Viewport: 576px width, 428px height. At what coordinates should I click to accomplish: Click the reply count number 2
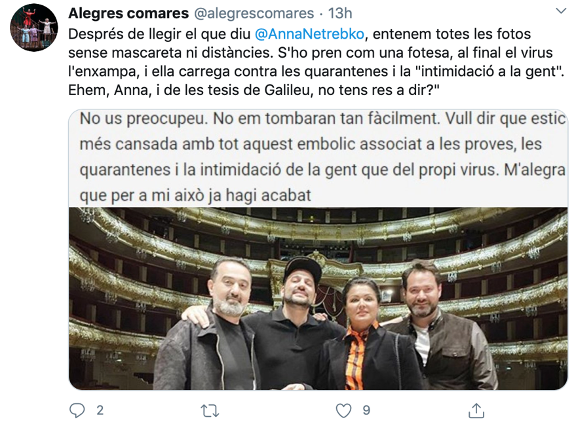coord(100,410)
